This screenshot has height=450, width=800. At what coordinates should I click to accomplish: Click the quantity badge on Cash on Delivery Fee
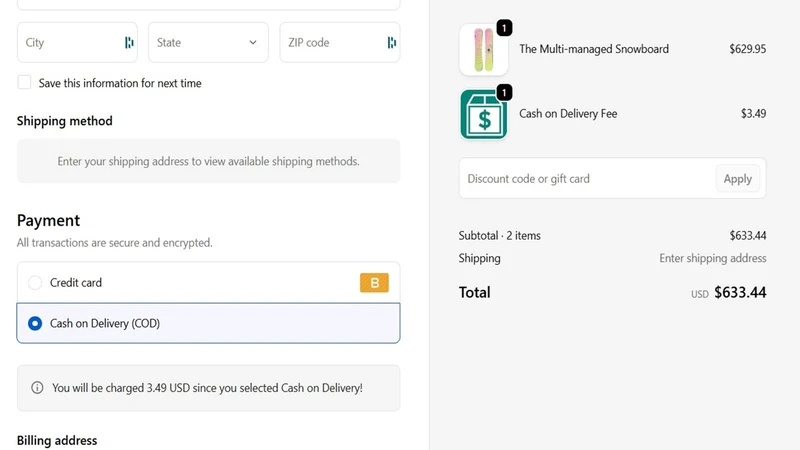tap(504, 92)
